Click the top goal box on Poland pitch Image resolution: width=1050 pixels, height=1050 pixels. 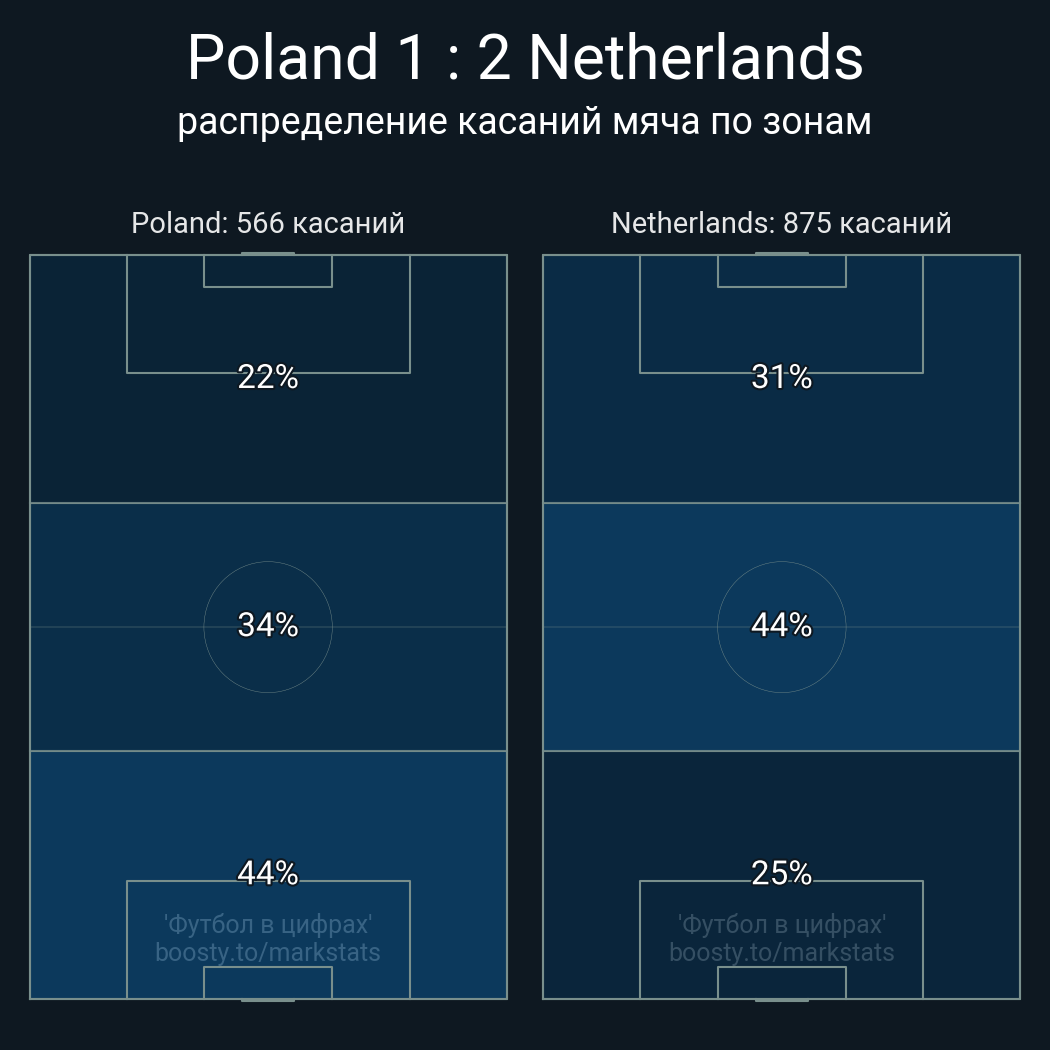click(268, 271)
